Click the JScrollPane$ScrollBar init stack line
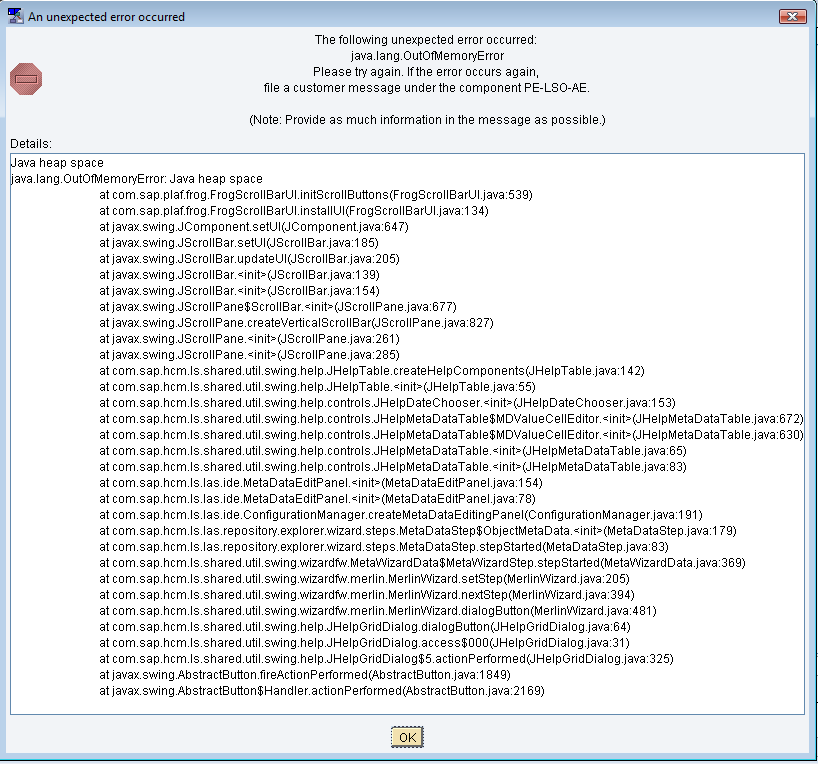Screen dimensions: 818x764 click(278, 307)
